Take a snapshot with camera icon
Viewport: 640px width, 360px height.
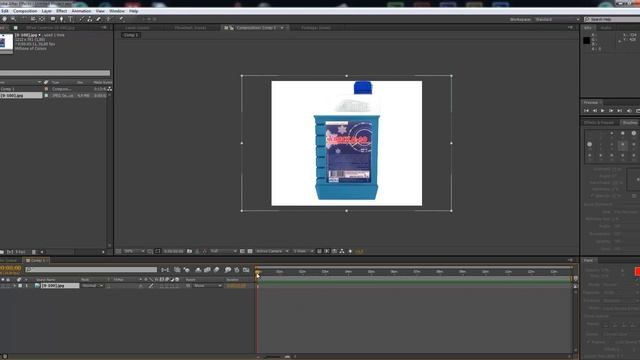[x=189, y=251]
